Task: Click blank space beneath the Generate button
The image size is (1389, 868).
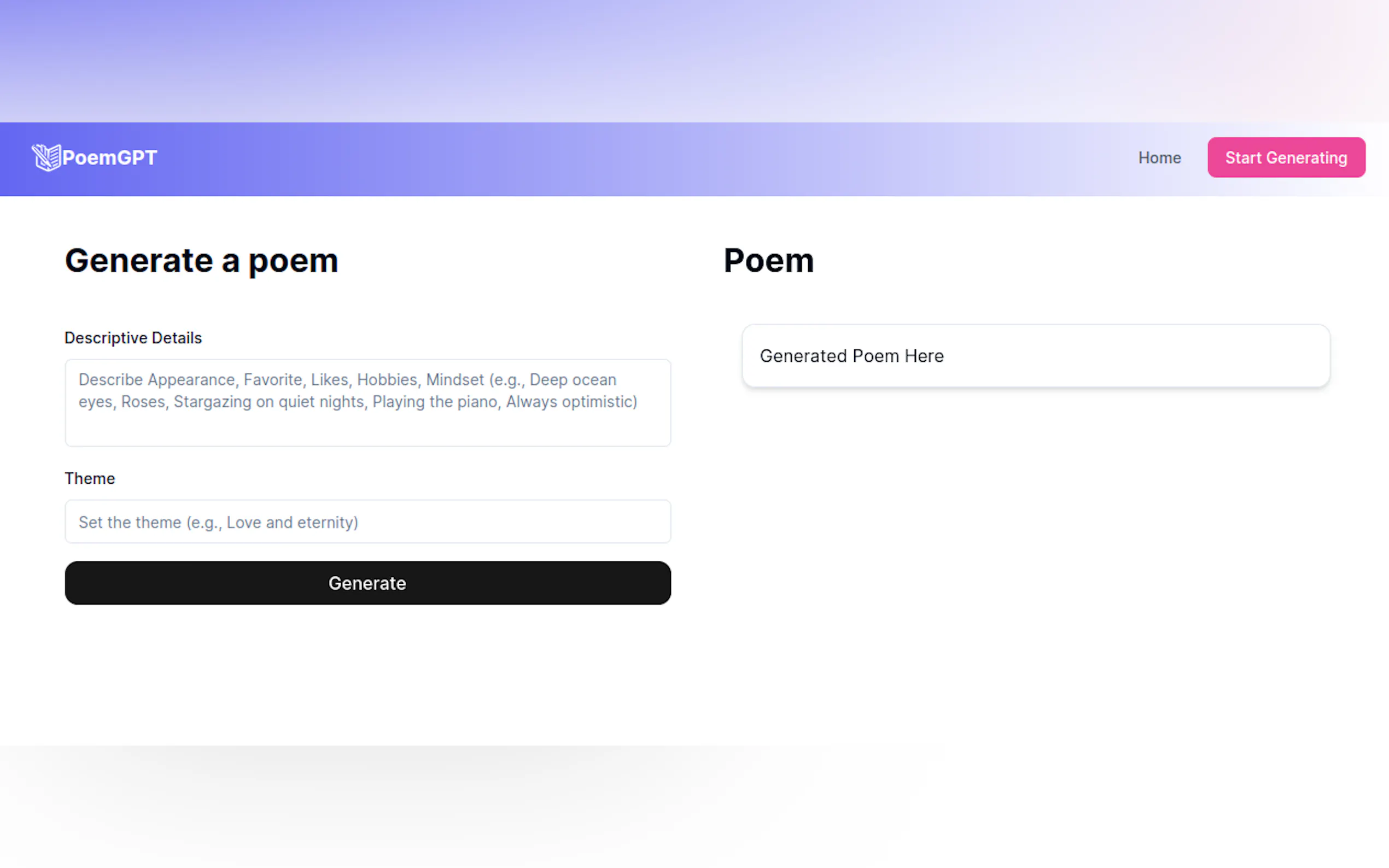Action: click(x=367, y=672)
